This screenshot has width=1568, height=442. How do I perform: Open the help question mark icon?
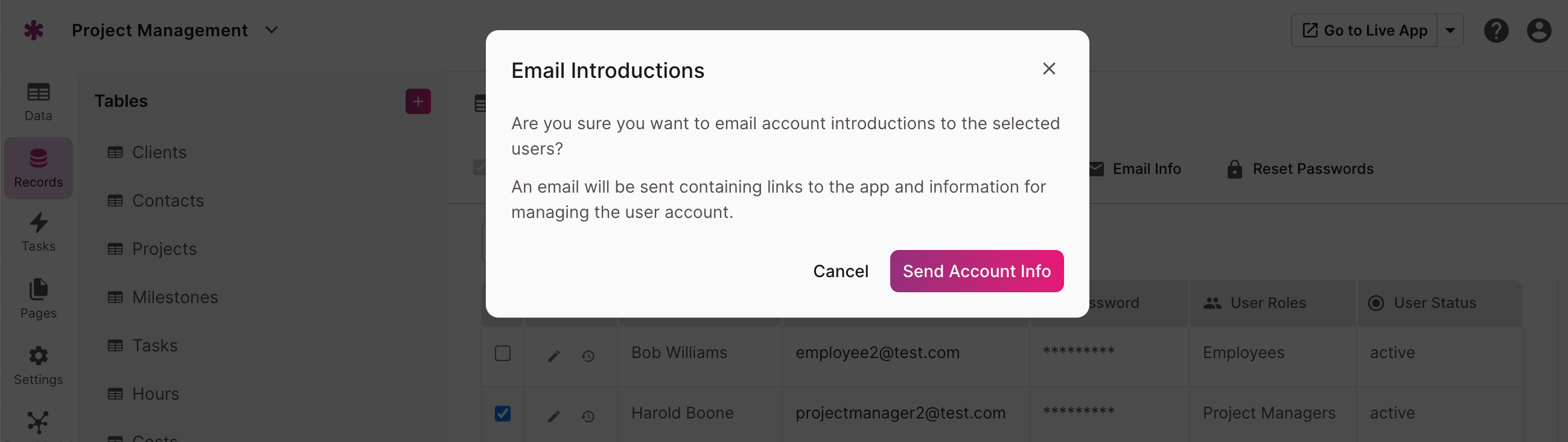click(x=1496, y=30)
